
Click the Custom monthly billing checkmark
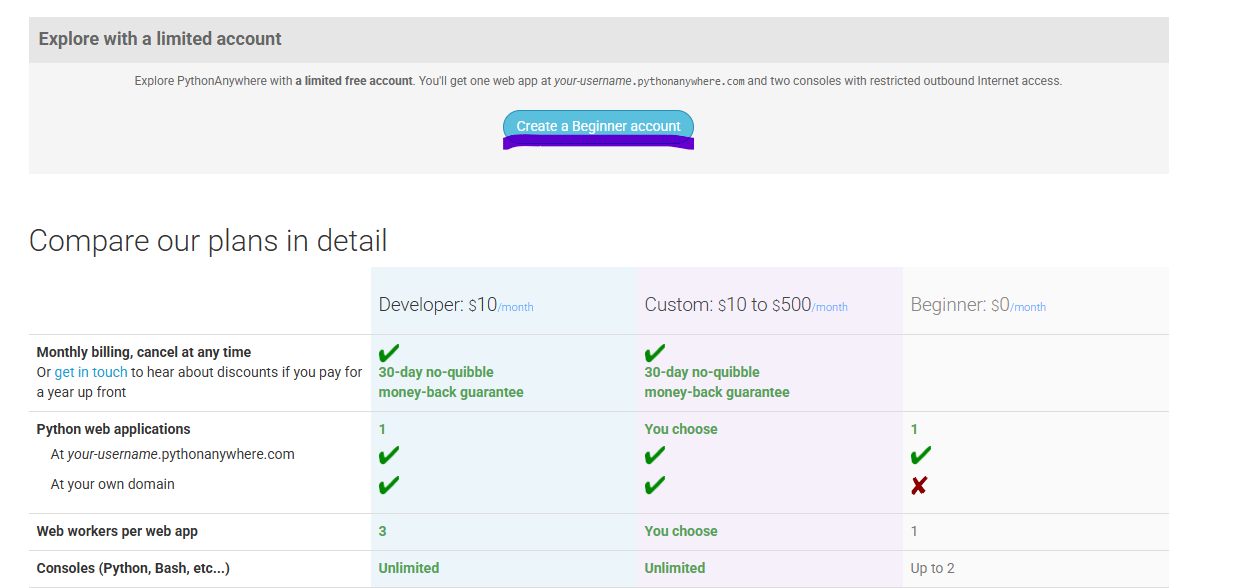coord(655,353)
